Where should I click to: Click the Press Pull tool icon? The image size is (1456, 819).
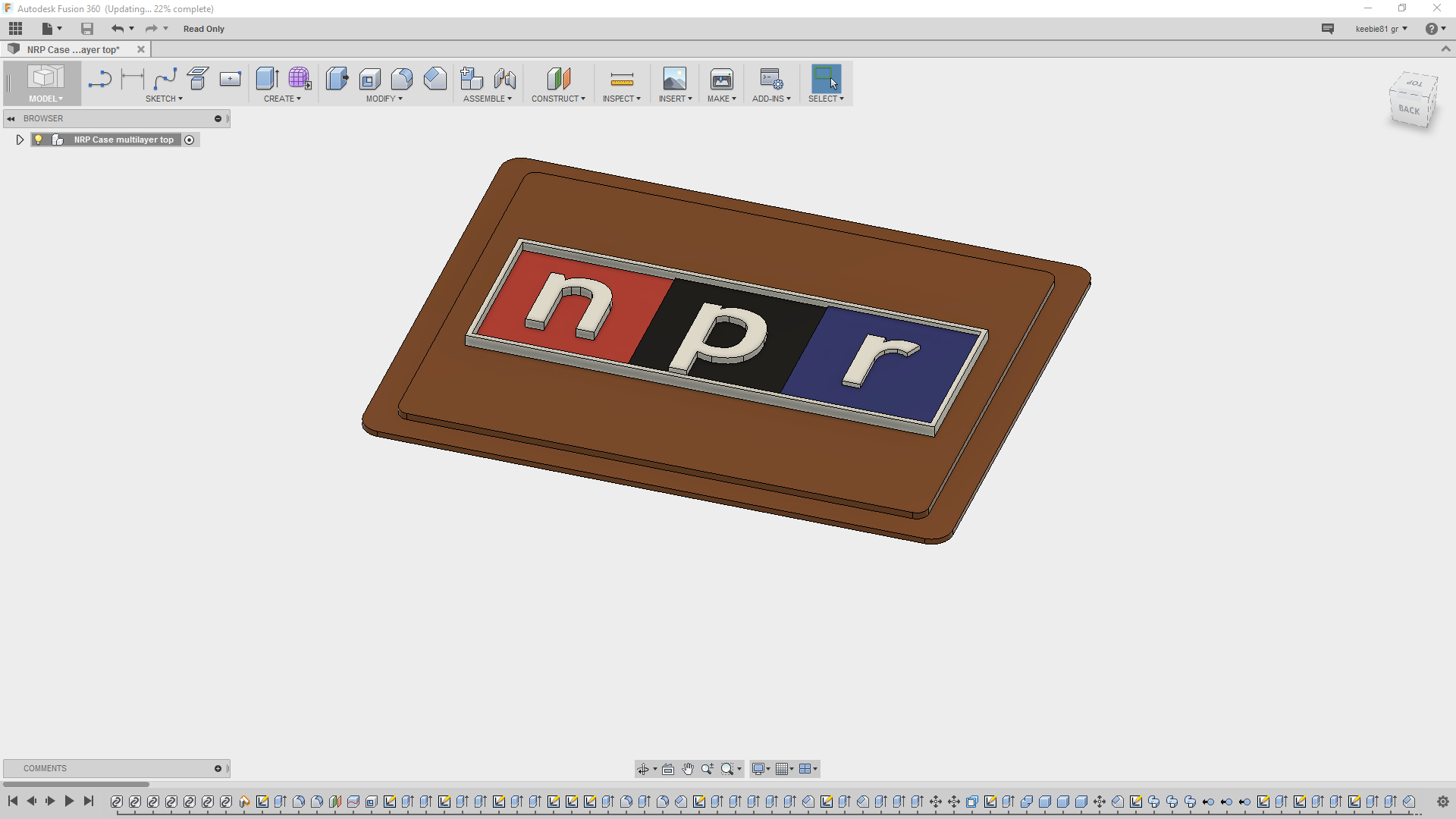click(x=337, y=78)
